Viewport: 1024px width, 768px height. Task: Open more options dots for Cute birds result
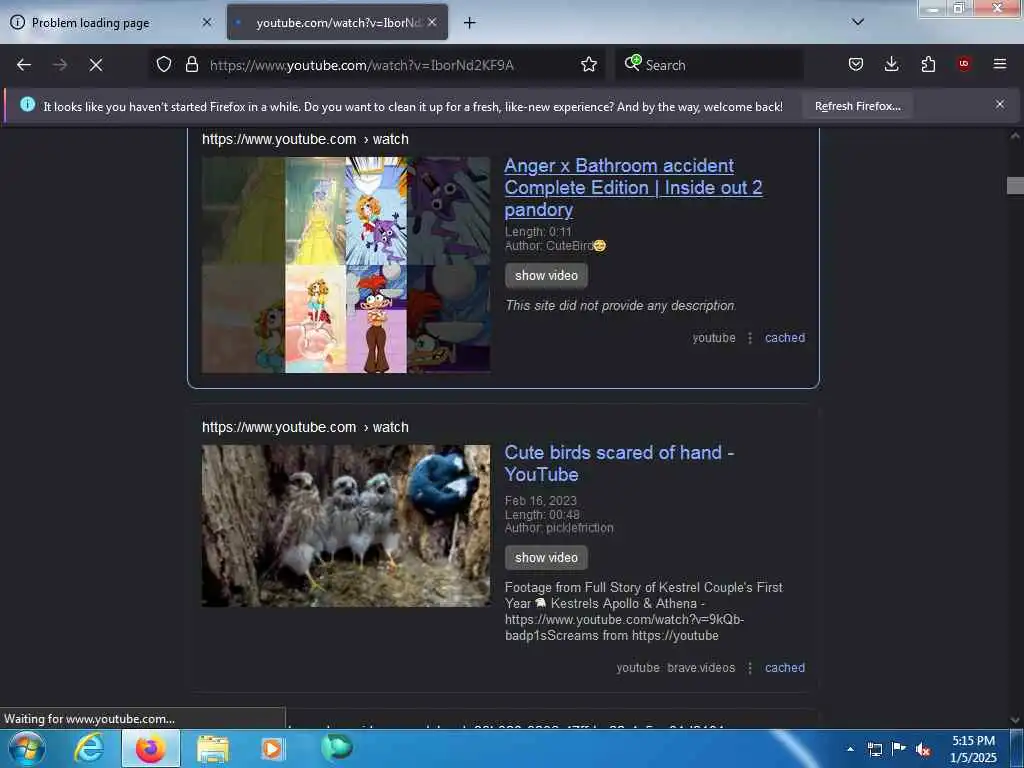(750, 667)
